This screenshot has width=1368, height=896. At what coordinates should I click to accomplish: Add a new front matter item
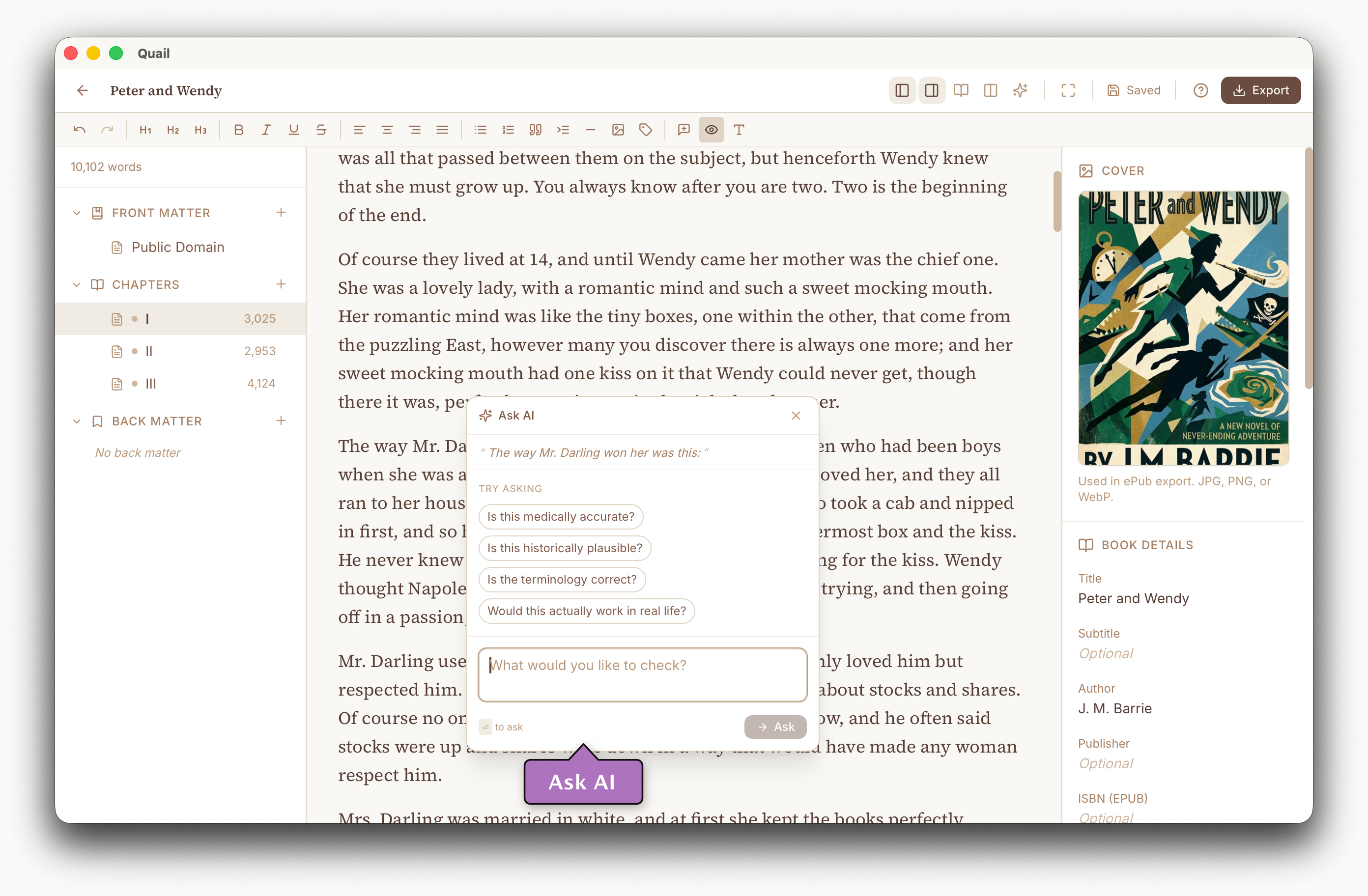click(281, 213)
